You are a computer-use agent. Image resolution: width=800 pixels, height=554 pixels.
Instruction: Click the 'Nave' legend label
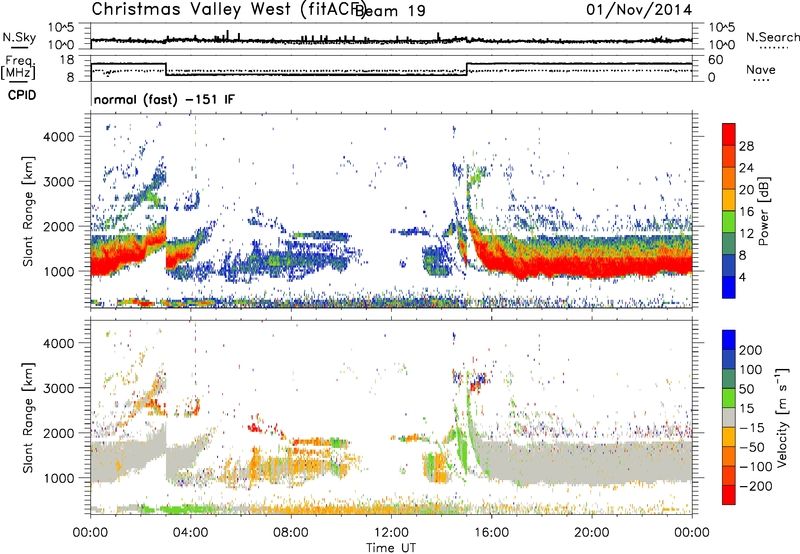click(x=761, y=69)
